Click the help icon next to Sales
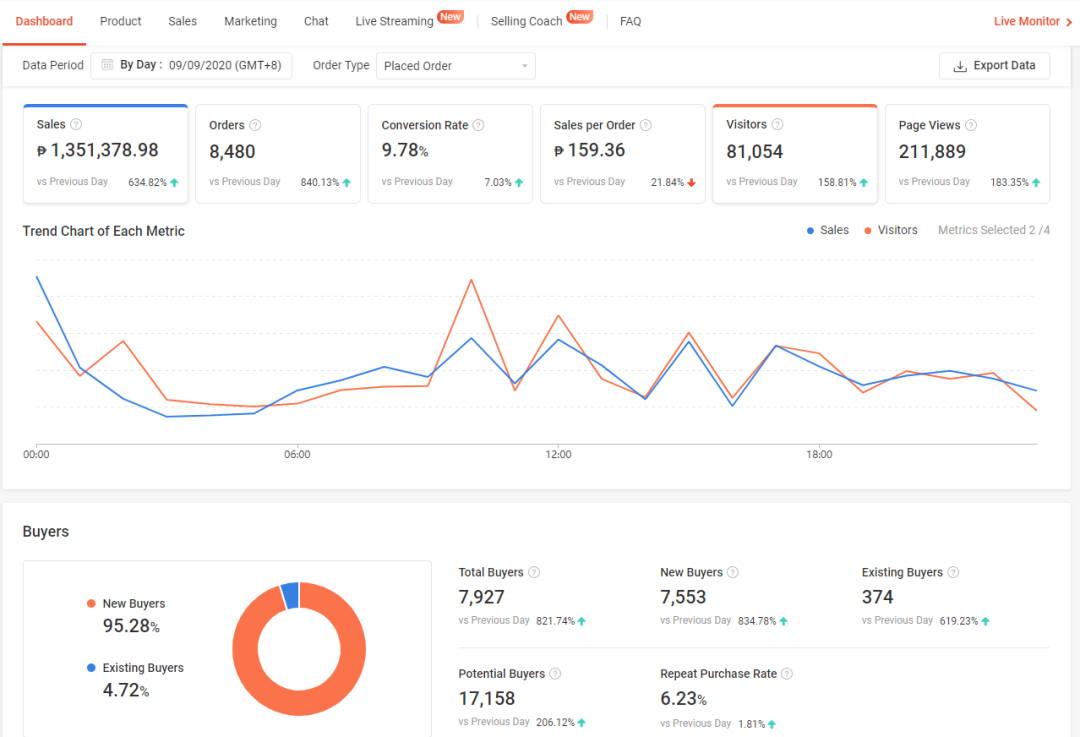 tap(76, 125)
